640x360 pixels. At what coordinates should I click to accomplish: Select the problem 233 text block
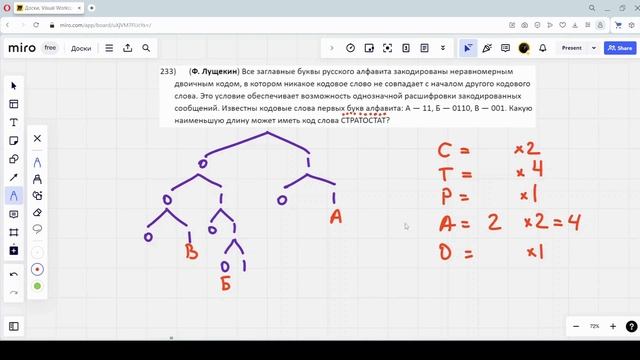coord(347,96)
